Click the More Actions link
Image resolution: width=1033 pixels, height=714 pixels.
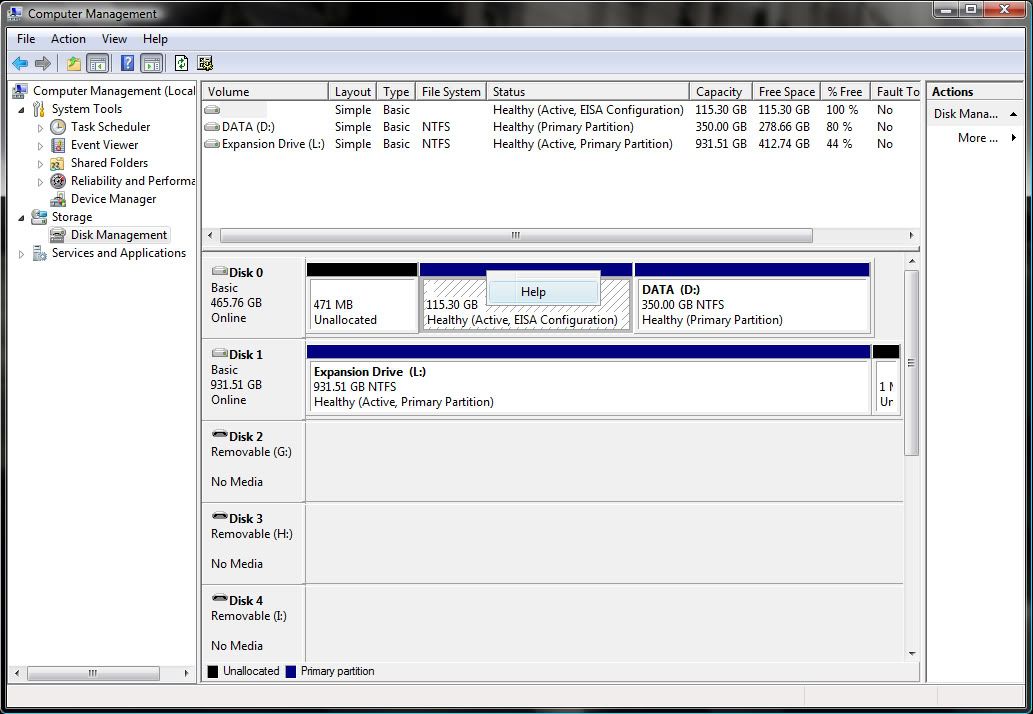[x=978, y=138]
